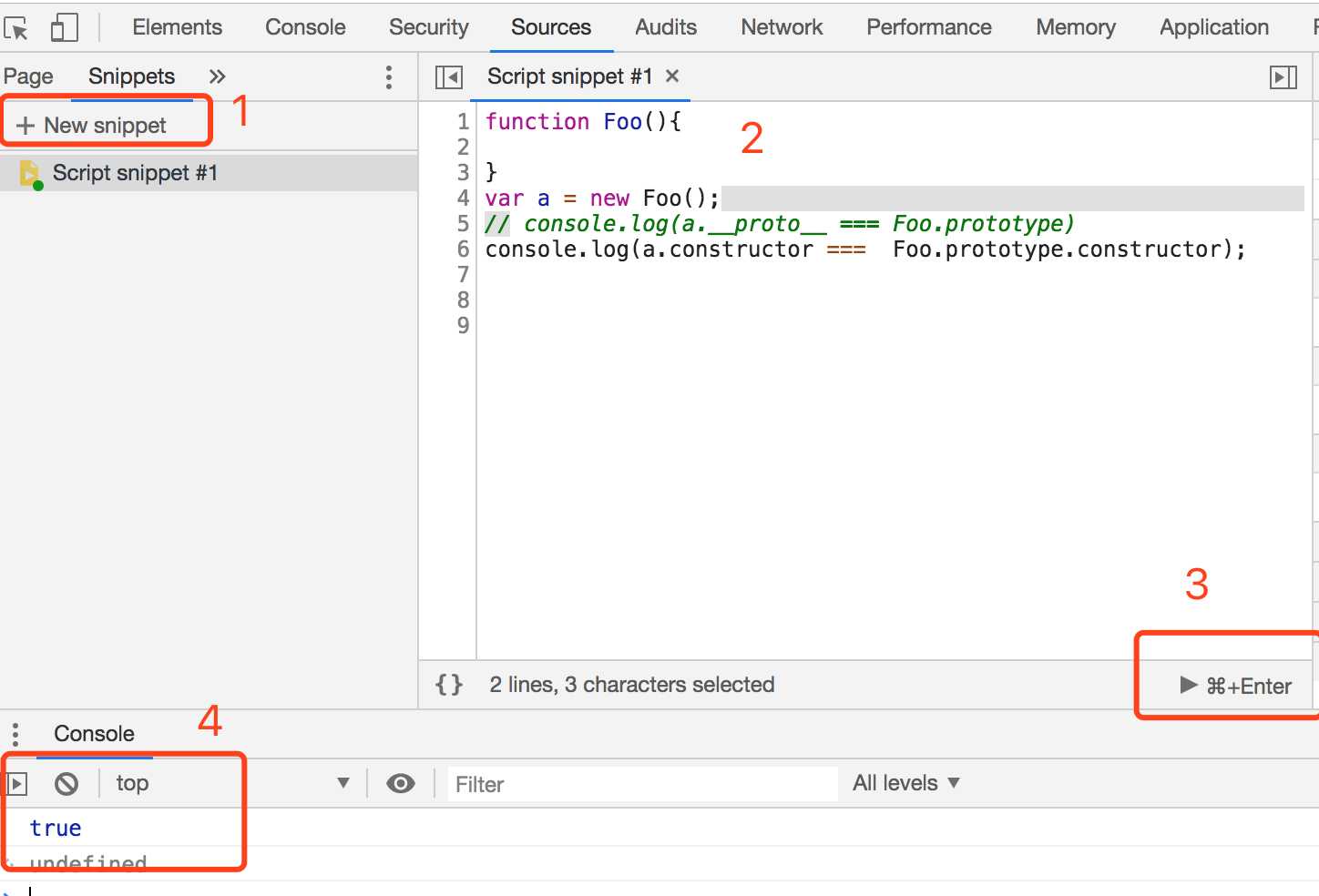Open the Memory tab
This screenshot has height=896, width=1319.
click(x=1076, y=27)
